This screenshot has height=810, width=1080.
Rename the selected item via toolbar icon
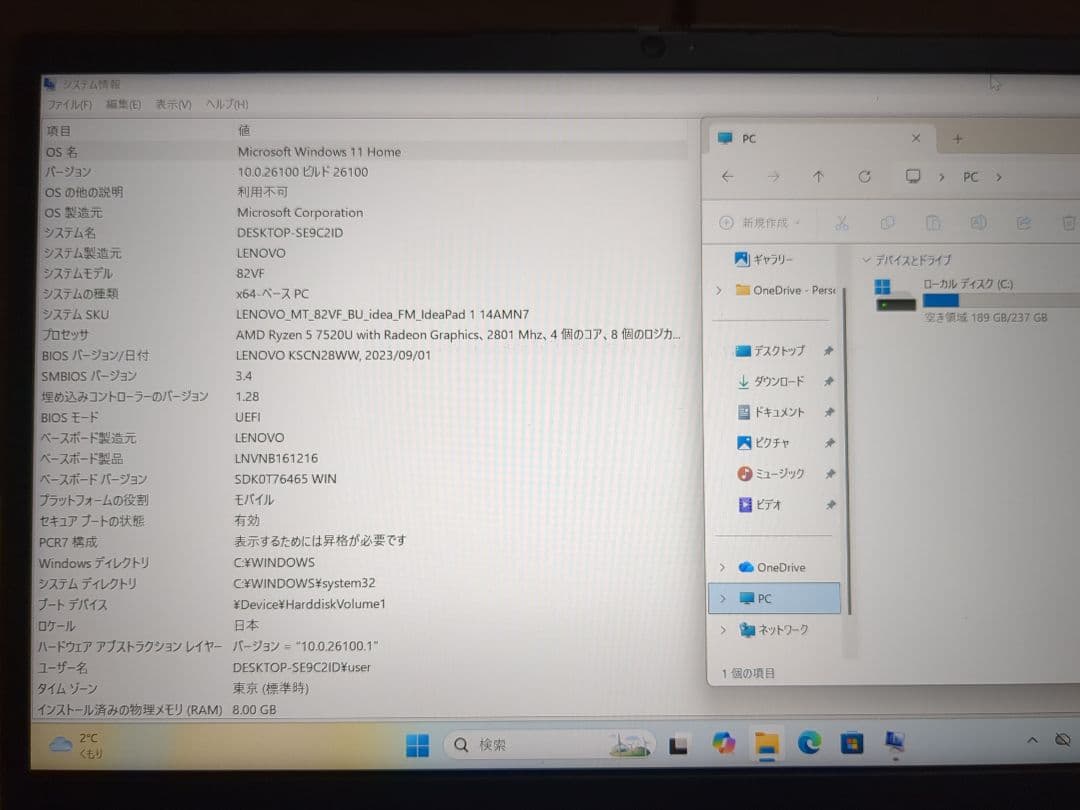click(978, 222)
